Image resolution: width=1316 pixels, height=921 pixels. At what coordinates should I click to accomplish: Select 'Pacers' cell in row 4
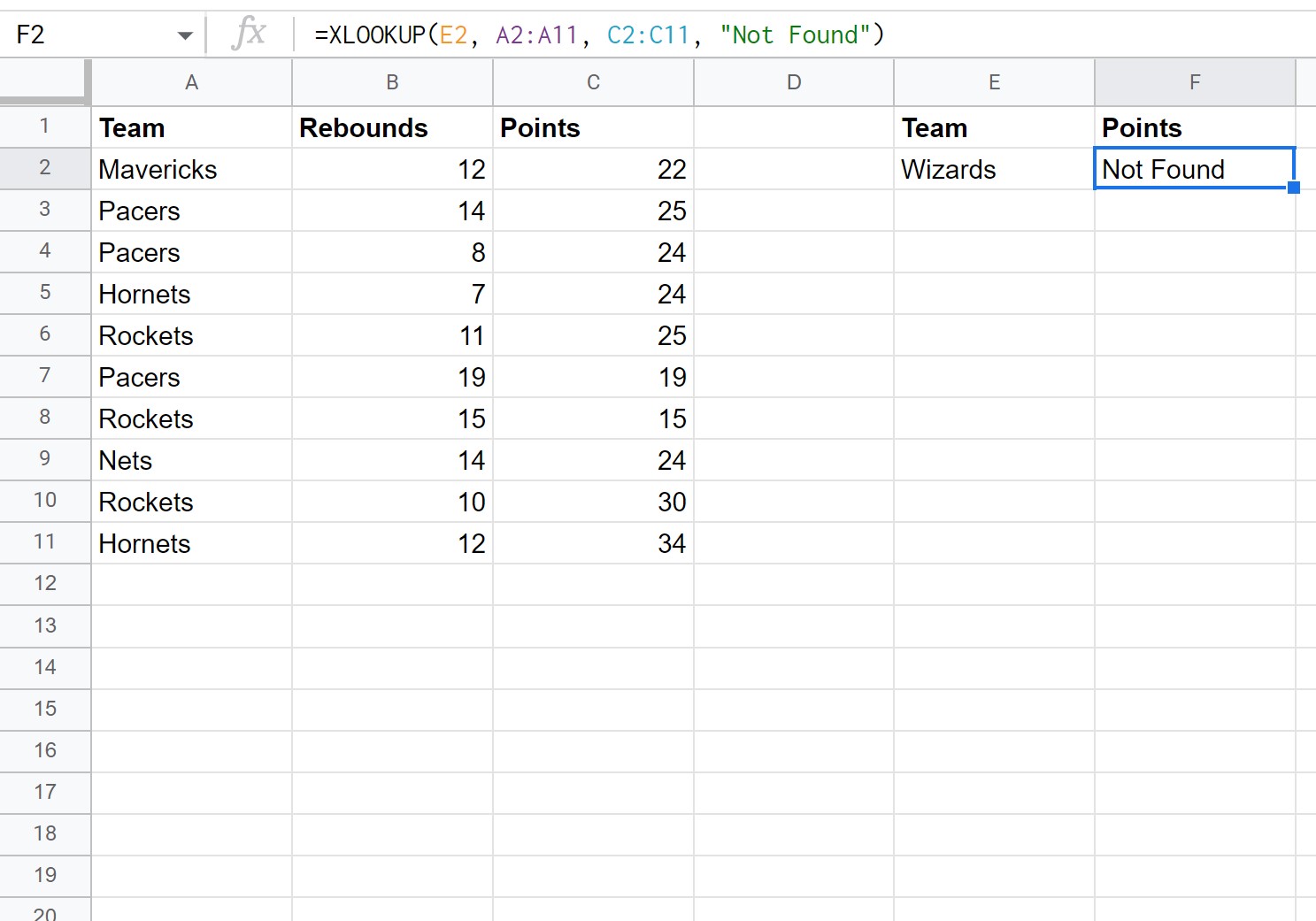tap(192, 252)
